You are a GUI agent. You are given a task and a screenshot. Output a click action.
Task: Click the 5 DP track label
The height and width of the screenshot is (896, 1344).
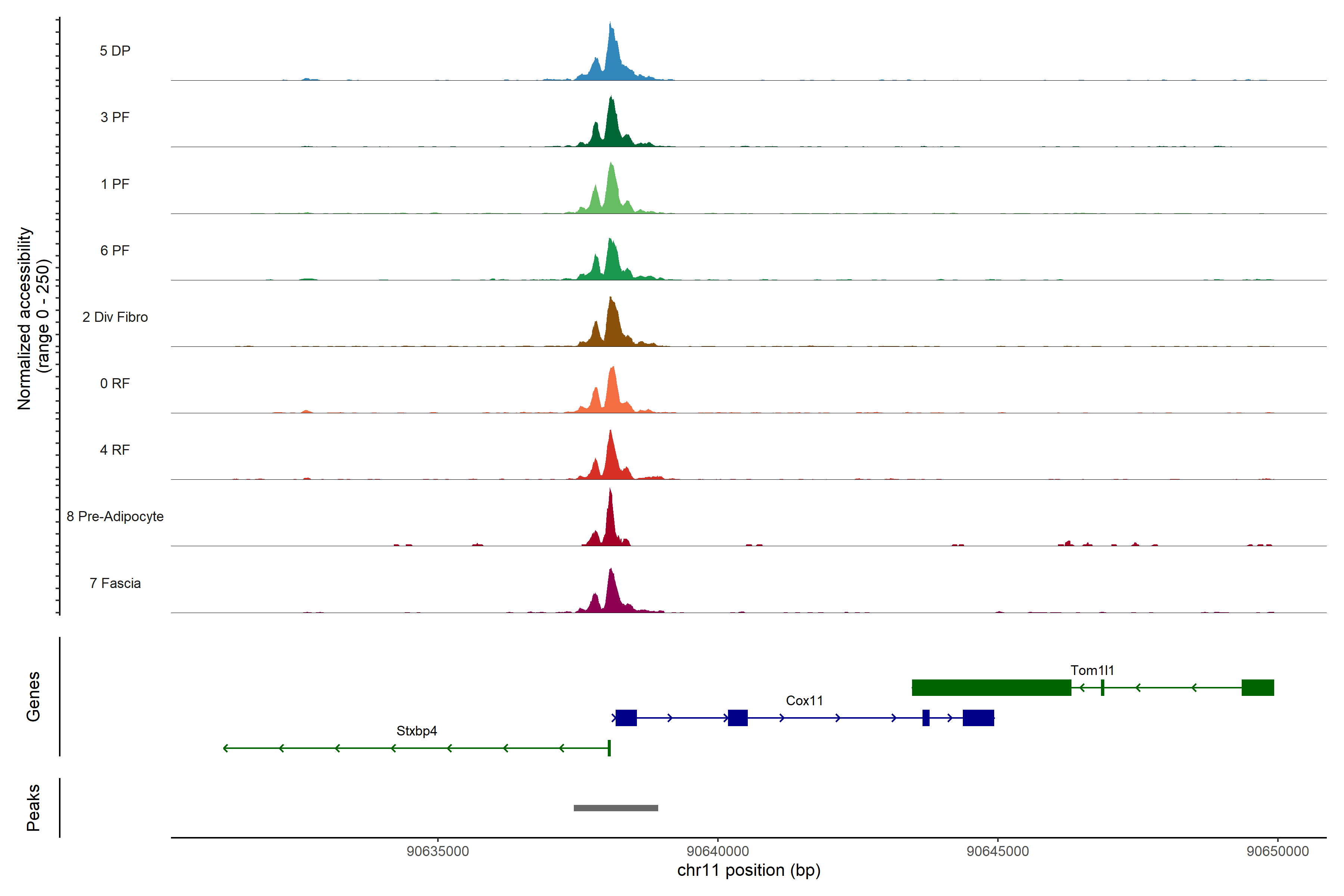click(115, 51)
